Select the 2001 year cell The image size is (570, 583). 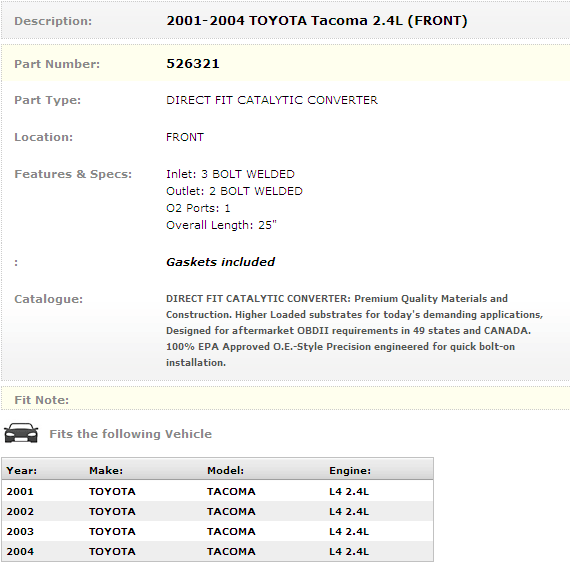tap(20, 492)
